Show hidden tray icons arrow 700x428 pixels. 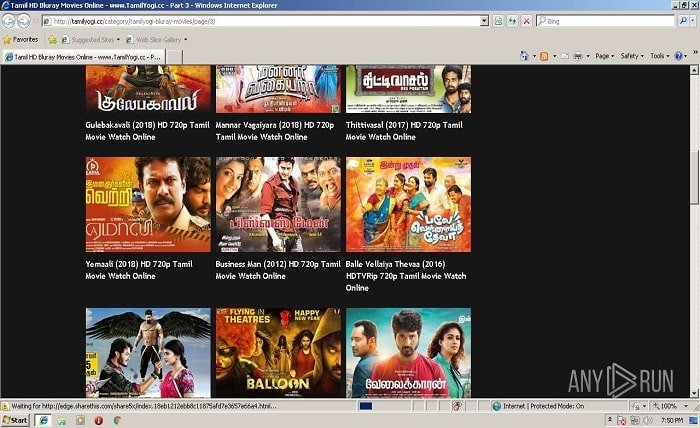609,420
